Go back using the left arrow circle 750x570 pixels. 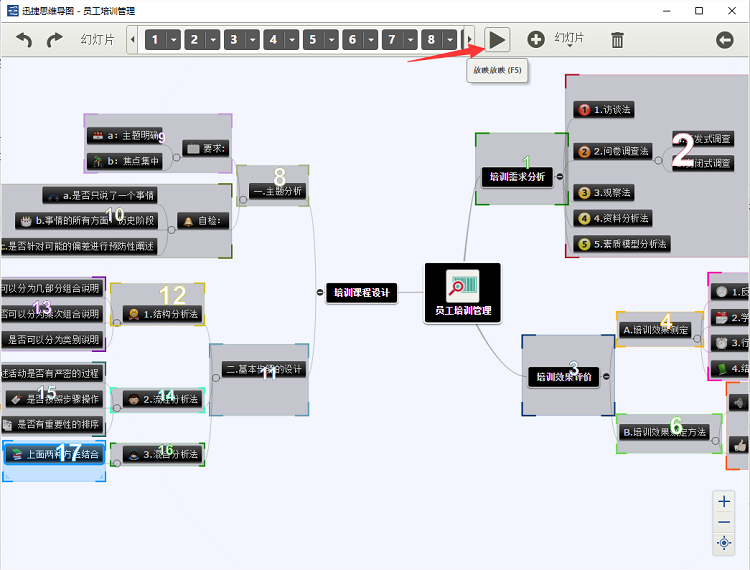tap(725, 40)
